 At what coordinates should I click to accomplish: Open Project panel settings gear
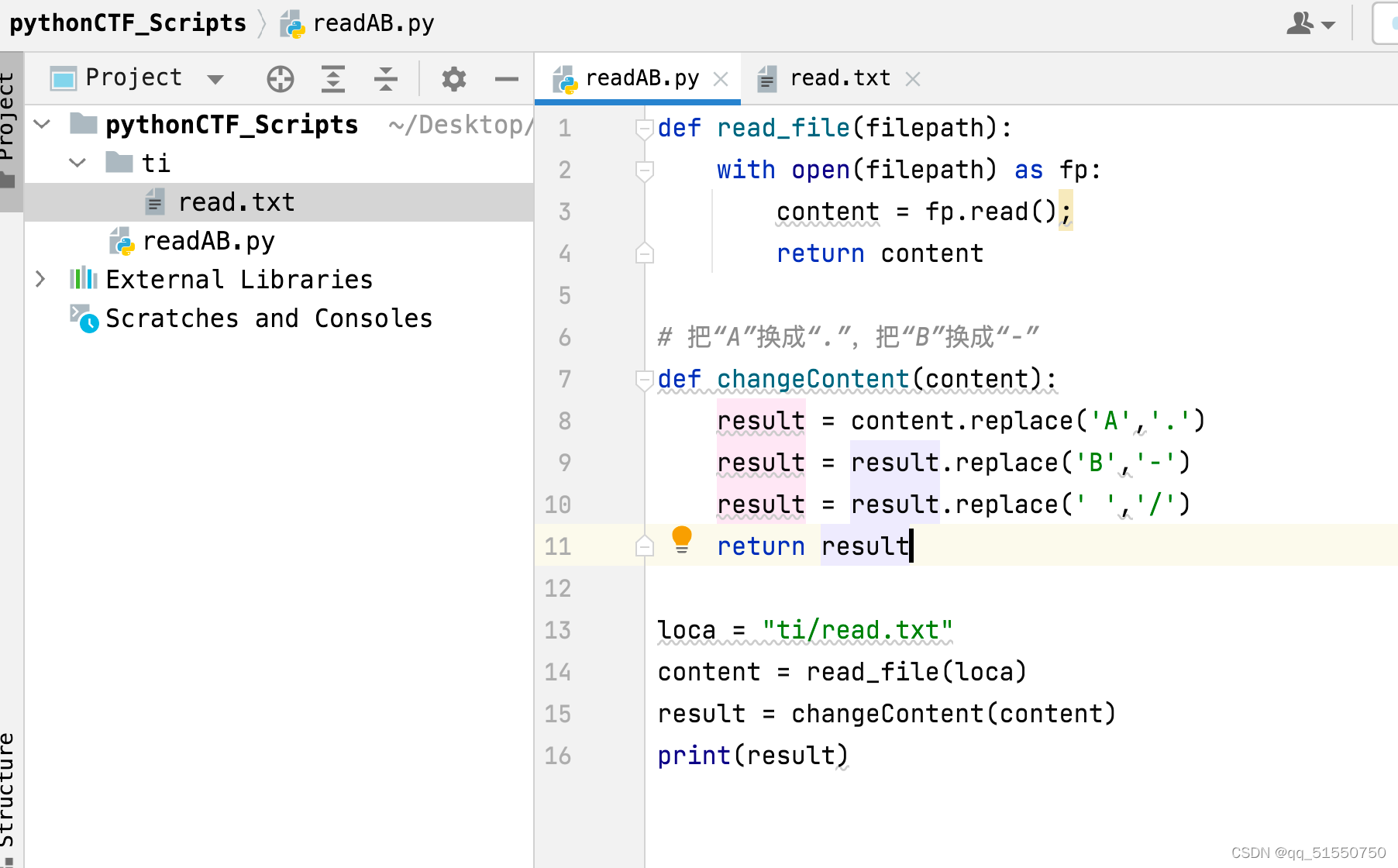(454, 79)
